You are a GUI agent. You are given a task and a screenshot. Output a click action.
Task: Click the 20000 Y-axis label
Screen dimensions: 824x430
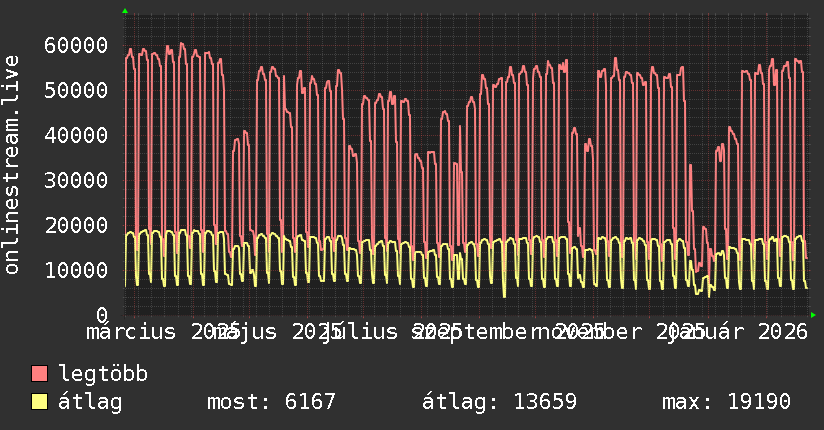tap(76, 225)
